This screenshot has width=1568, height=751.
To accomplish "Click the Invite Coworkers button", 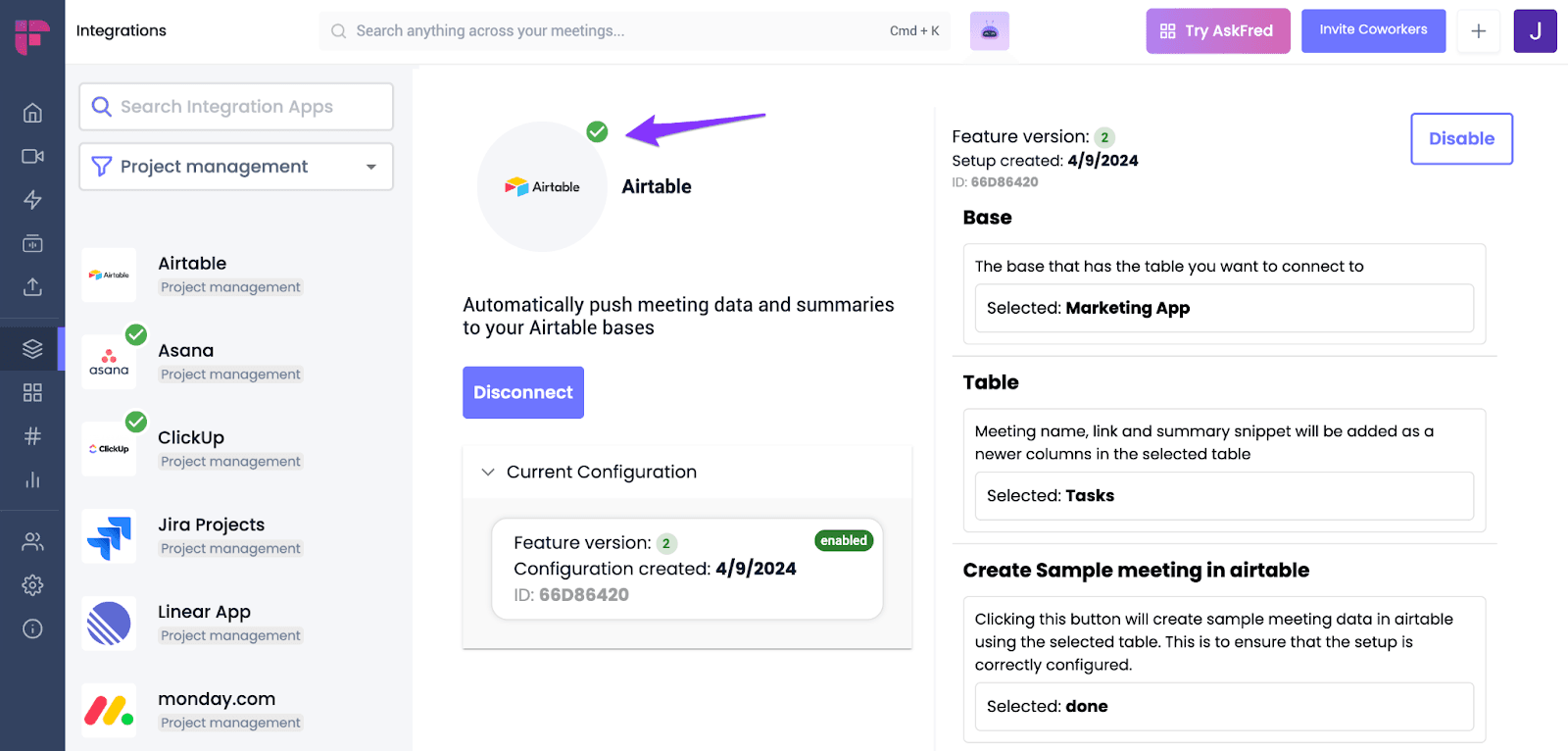I will click(1373, 30).
